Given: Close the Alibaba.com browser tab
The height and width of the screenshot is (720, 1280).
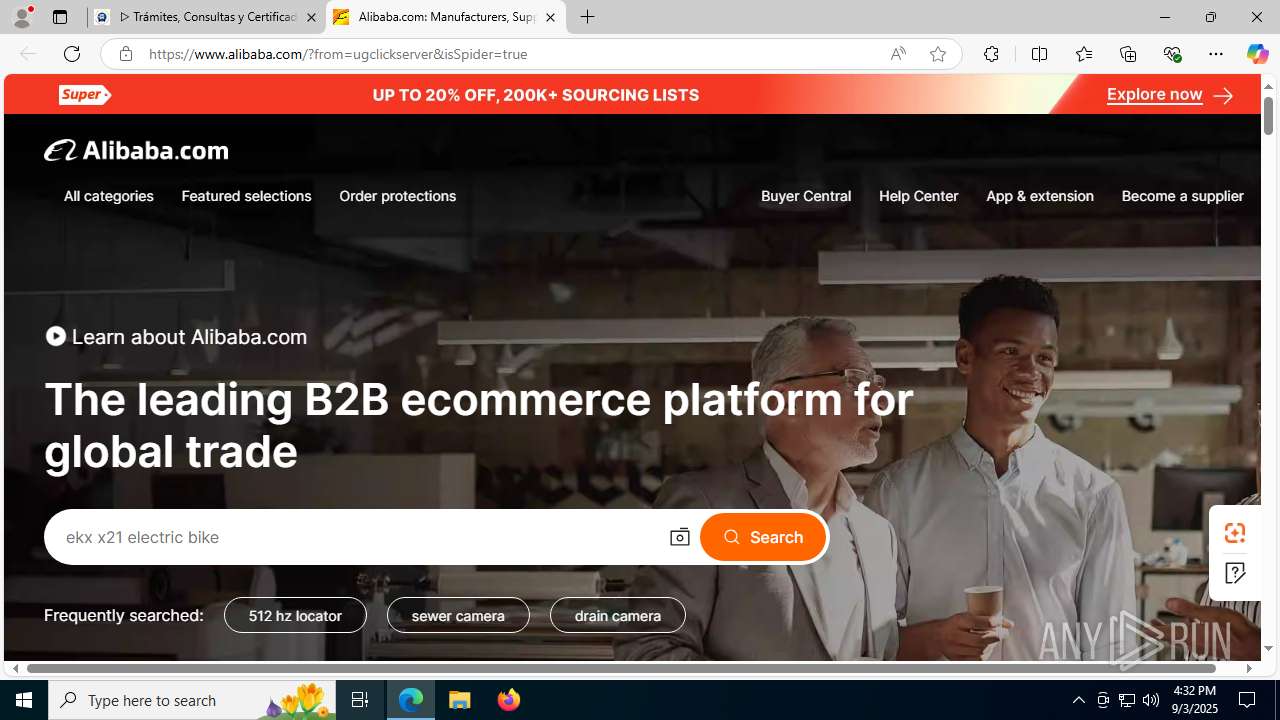Looking at the screenshot, I should click(x=550, y=17).
